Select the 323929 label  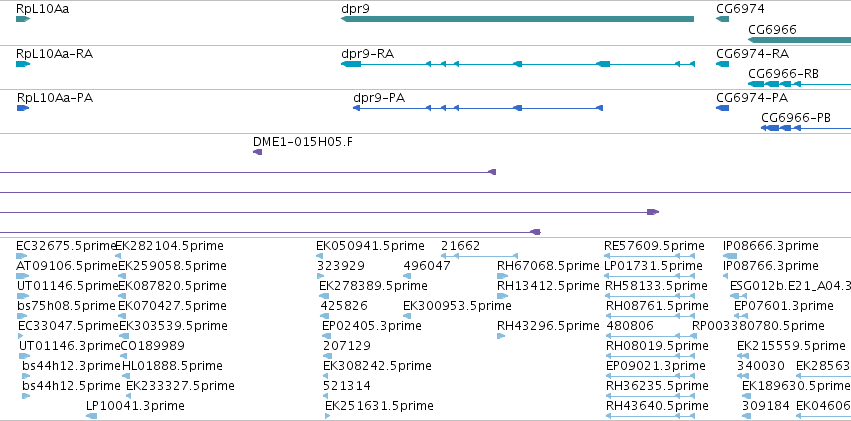pos(341,266)
